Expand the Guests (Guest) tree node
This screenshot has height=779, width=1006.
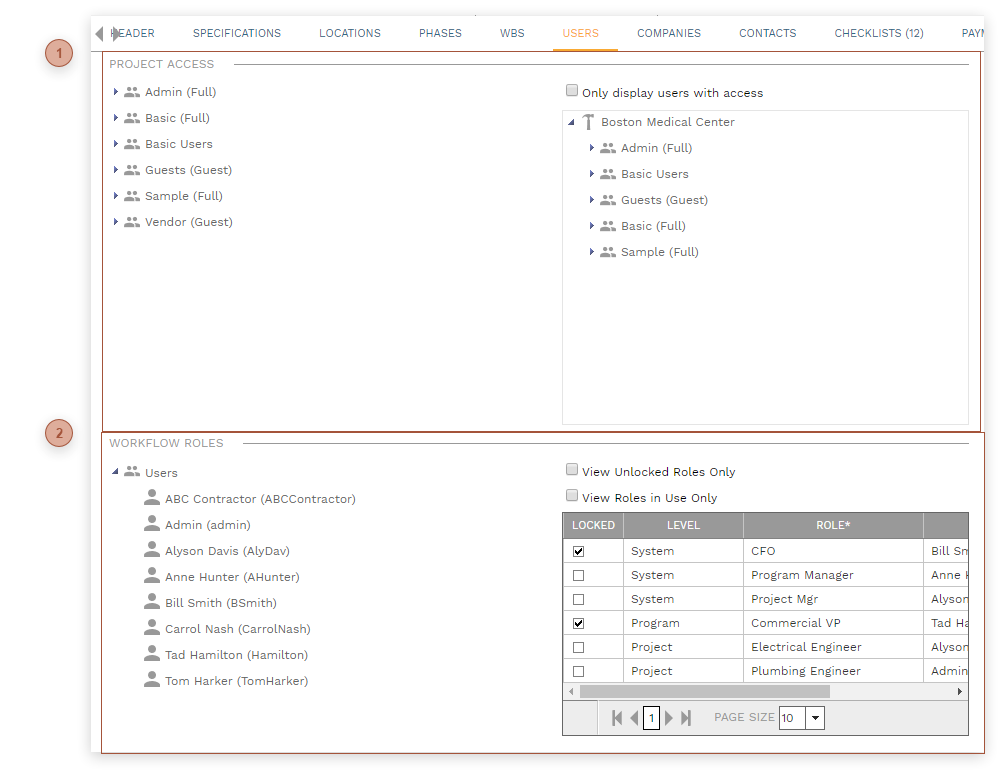pyautogui.click(x=591, y=199)
